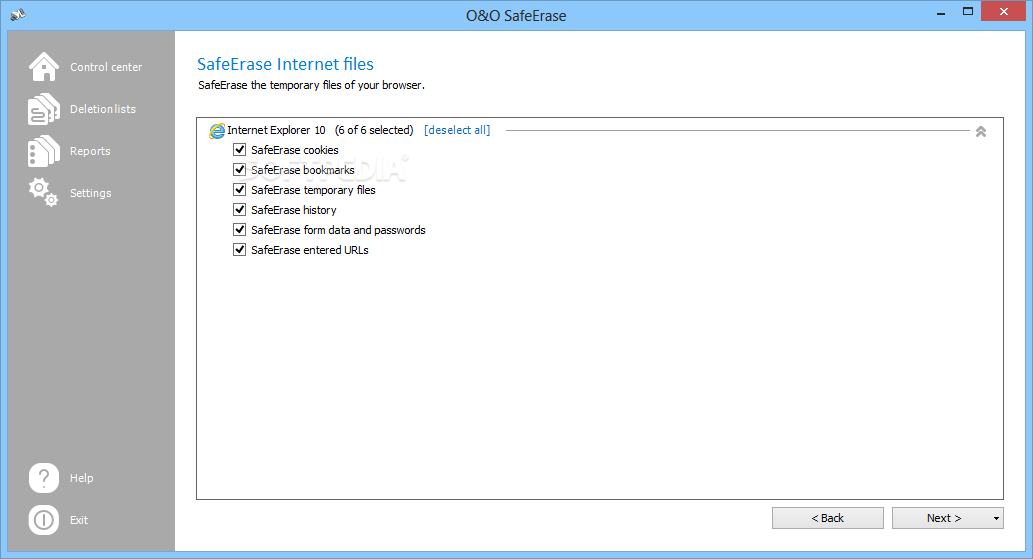Open the Deletion lists icon
This screenshot has width=1033, height=559.
[43, 109]
